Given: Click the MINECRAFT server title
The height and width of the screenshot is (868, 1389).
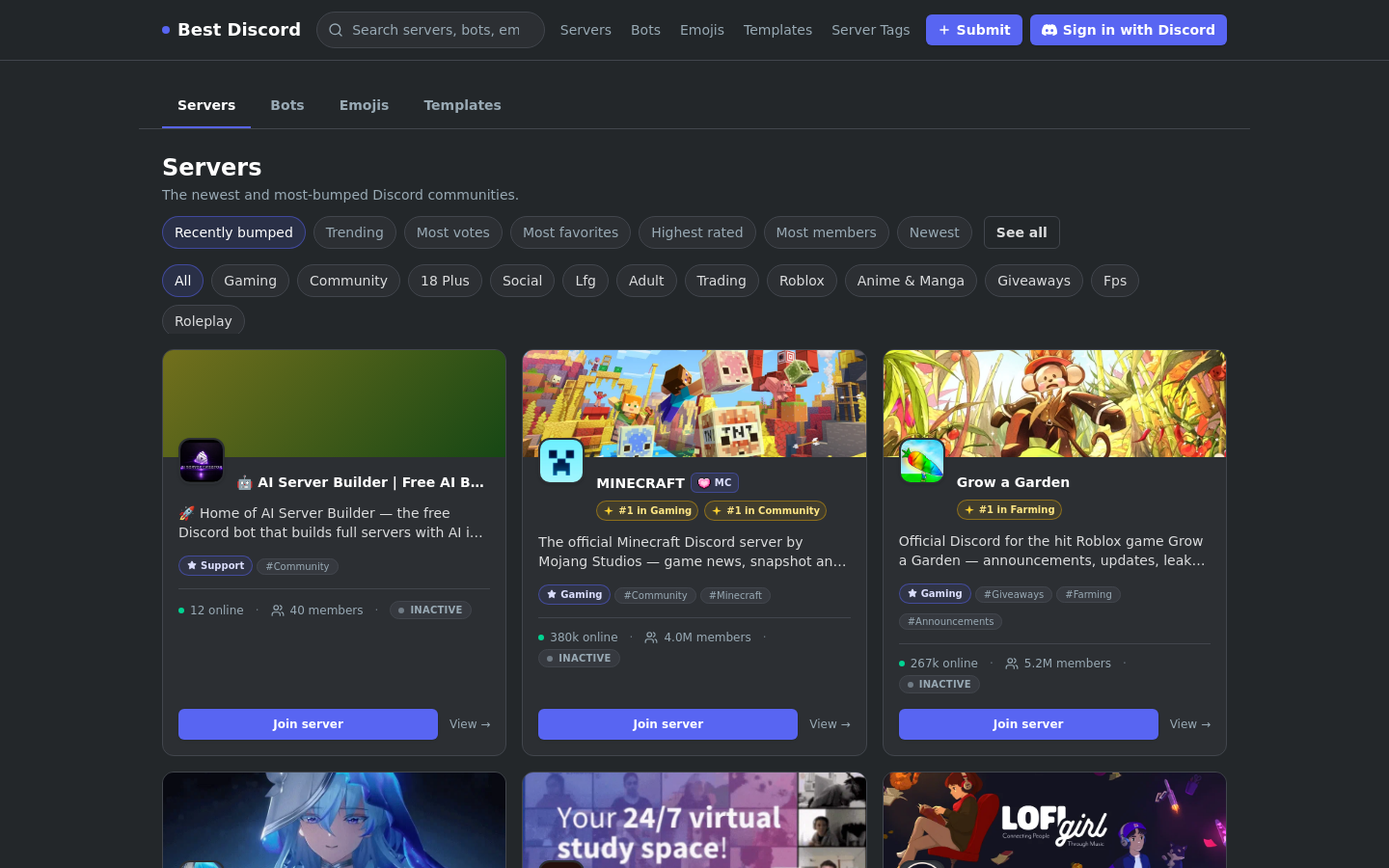Looking at the screenshot, I should 640,483.
